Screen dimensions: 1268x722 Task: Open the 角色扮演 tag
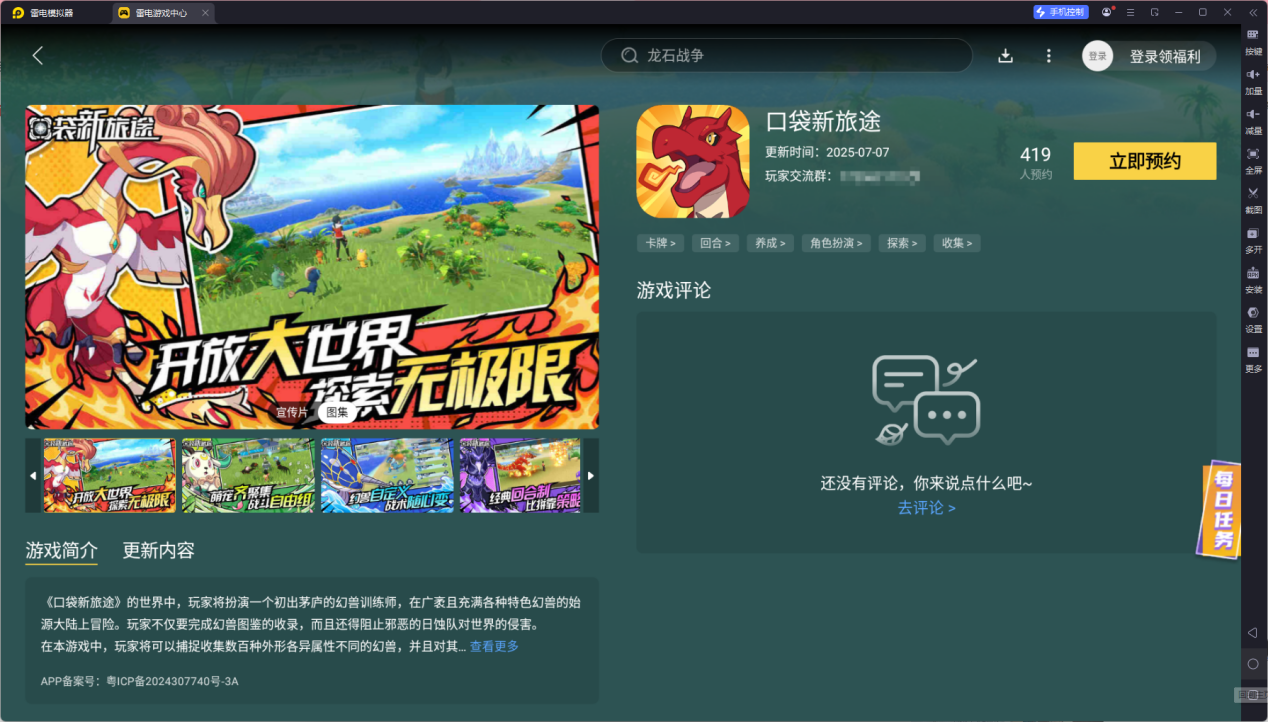(x=836, y=243)
